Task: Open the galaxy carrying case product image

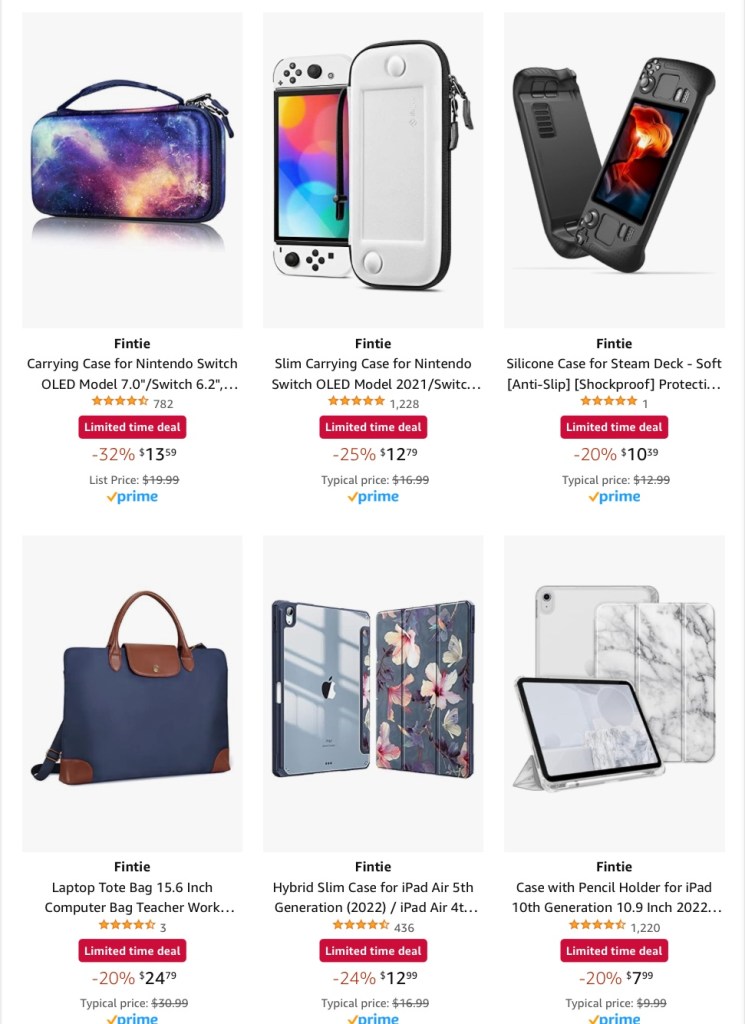Action: (x=132, y=170)
